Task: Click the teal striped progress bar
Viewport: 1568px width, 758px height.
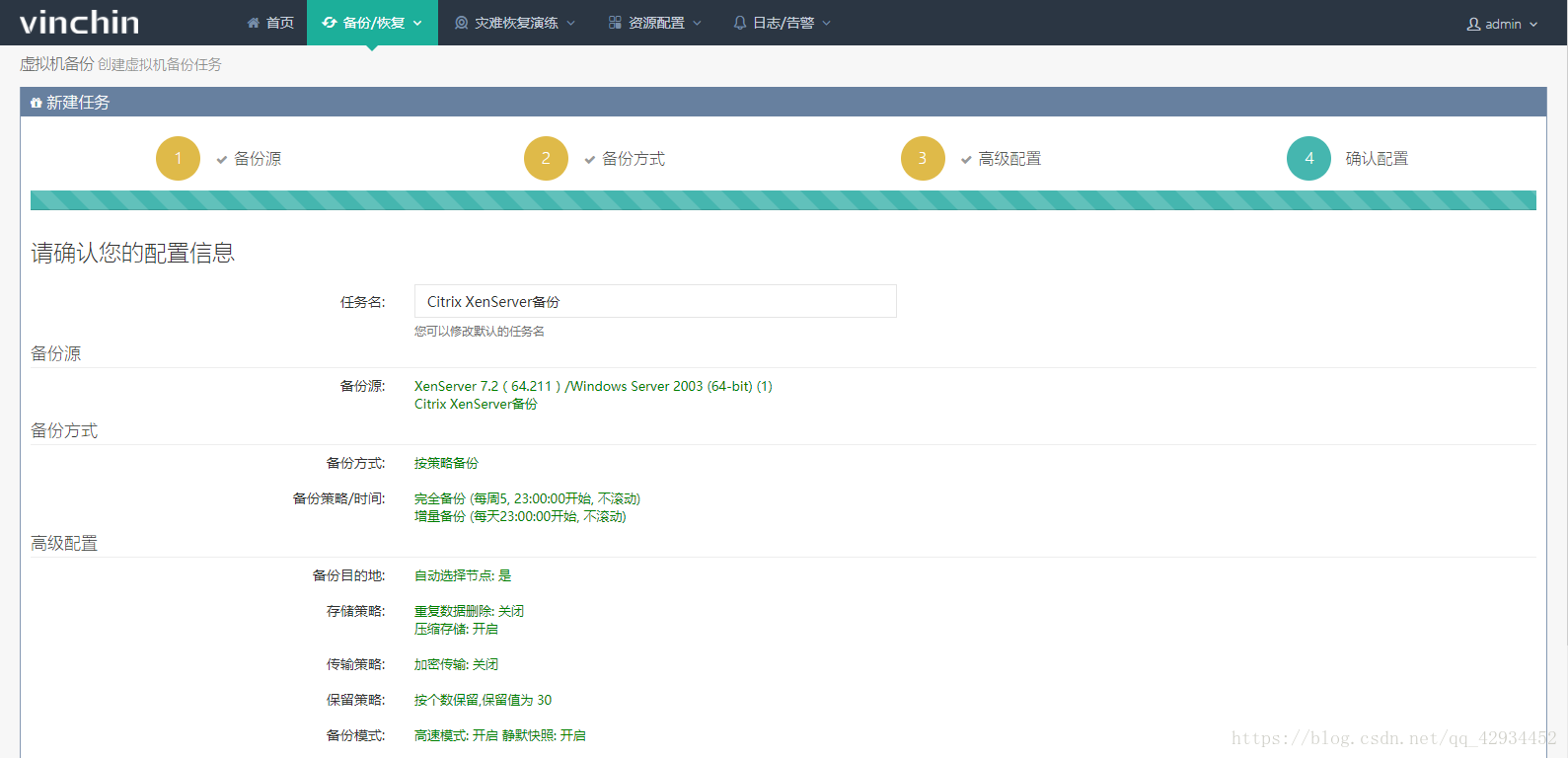Action: (x=783, y=200)
